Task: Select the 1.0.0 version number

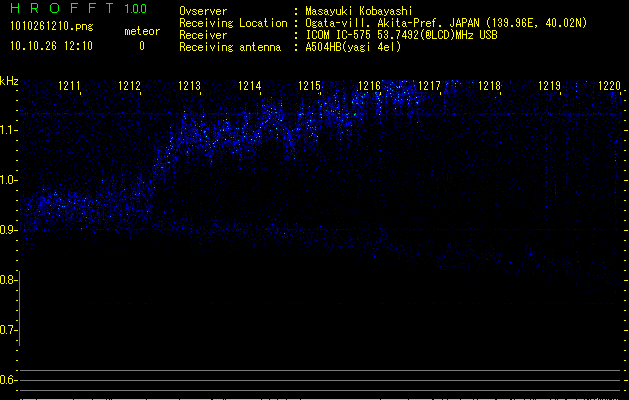Action: click(136, 9)
